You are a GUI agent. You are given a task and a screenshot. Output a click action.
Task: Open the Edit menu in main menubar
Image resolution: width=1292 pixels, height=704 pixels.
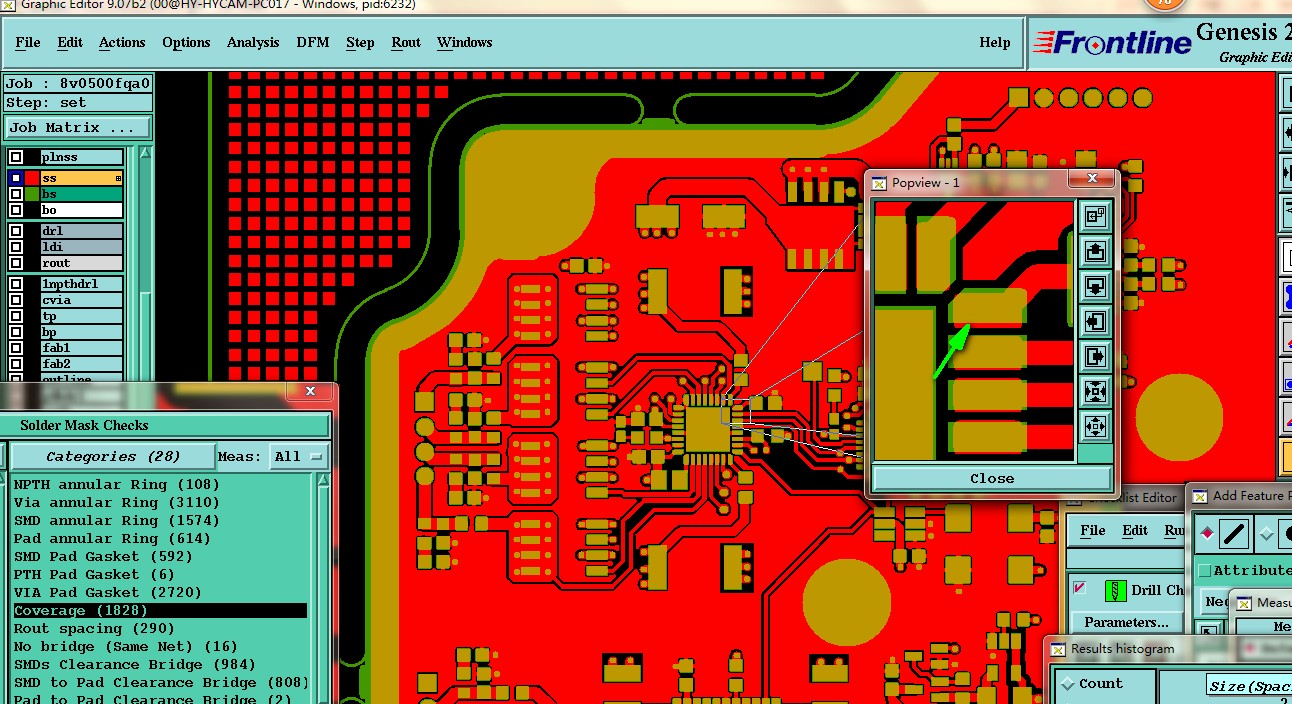click(70, 42)
